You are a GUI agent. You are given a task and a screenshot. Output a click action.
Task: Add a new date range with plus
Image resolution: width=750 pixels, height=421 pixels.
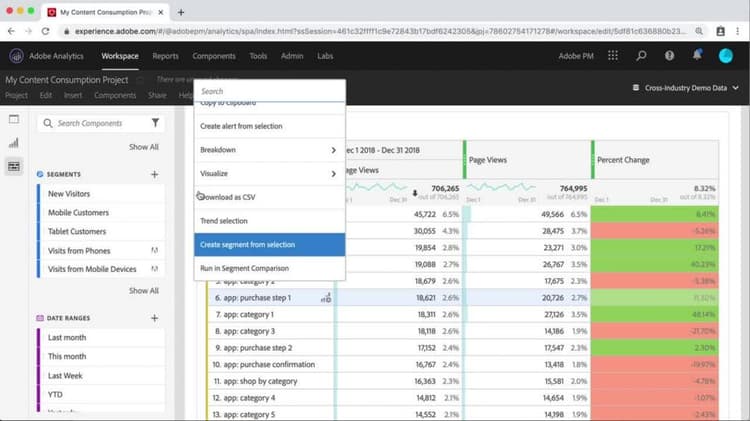click(154, 318)
